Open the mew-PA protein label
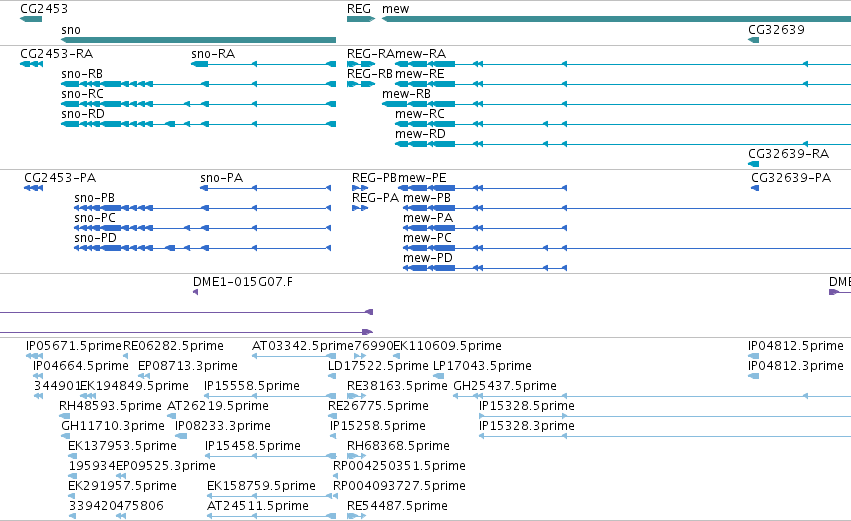The width and height of the screenshot is (851, 521). (428, 218)
